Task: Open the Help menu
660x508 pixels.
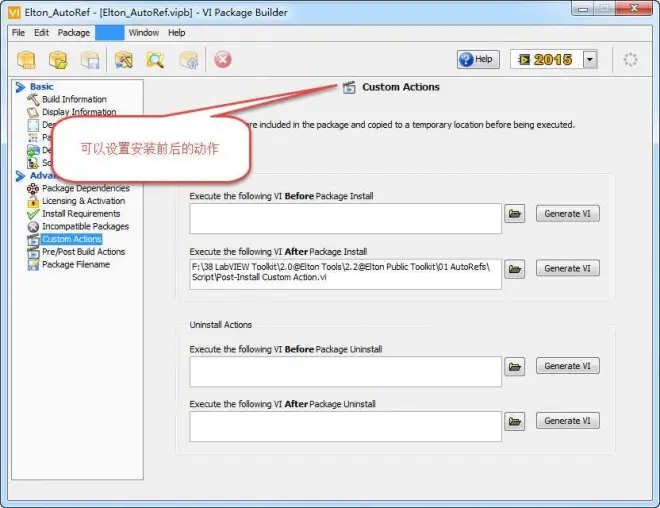Action: pos(176,32)
